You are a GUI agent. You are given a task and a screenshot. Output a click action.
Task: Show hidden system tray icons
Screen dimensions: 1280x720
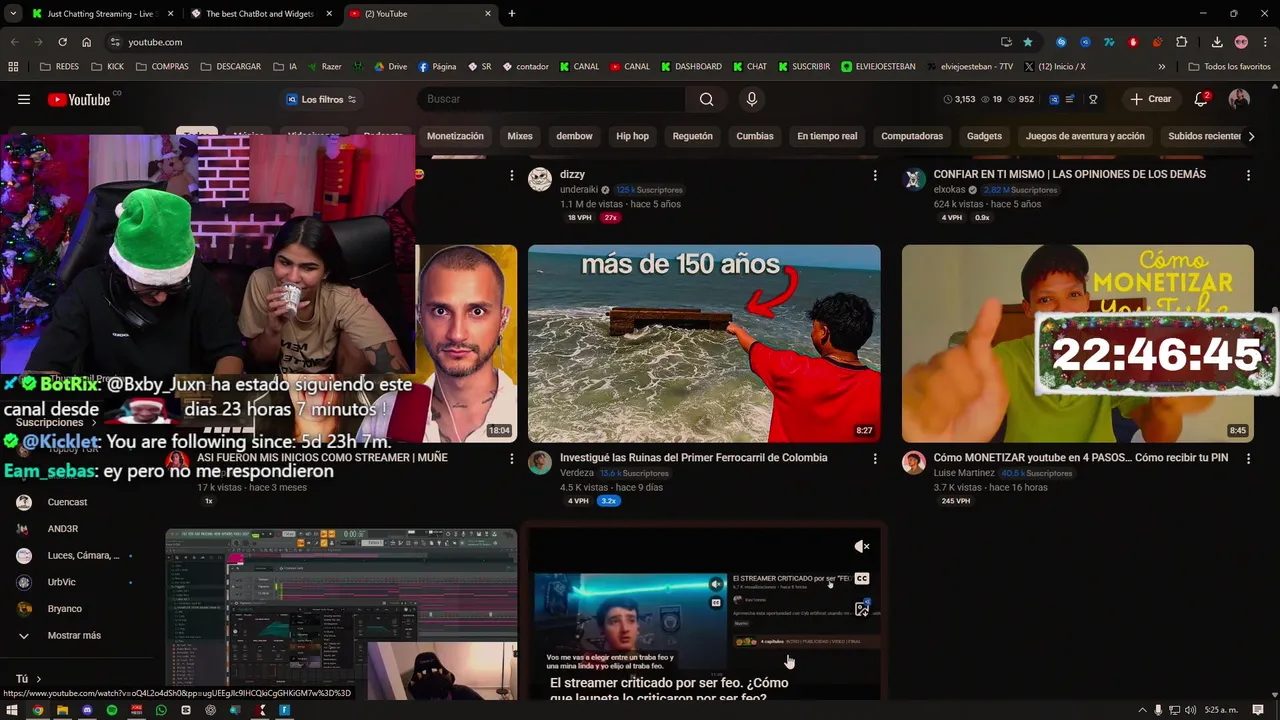click(1143, 710)
